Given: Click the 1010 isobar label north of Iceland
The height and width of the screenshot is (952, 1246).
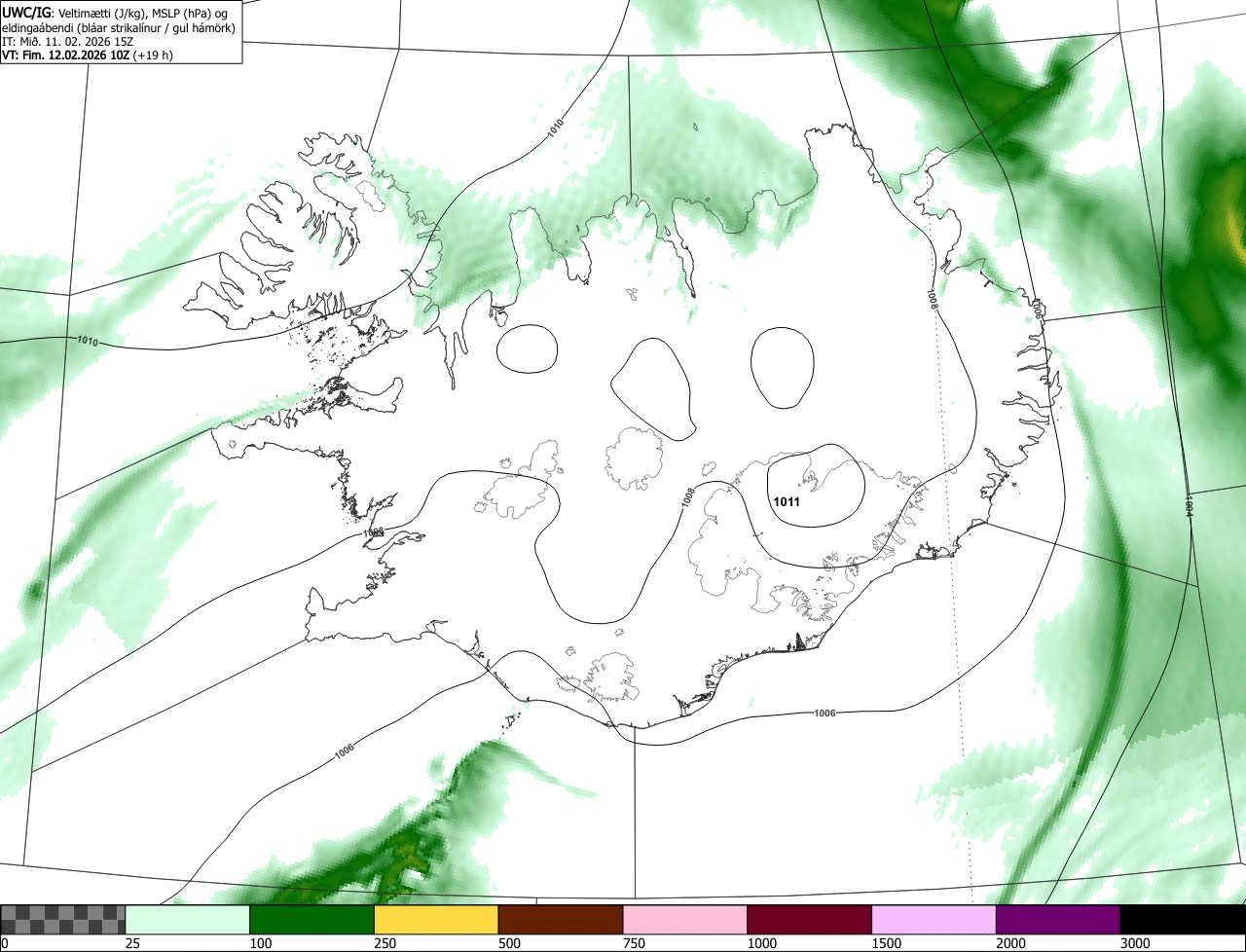Looking at the screenshot, I should (555, 128).
